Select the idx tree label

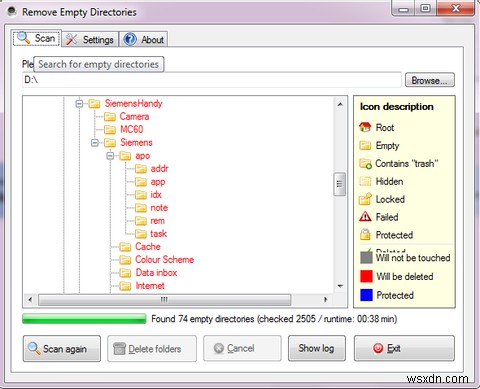[x=156, y=195]
